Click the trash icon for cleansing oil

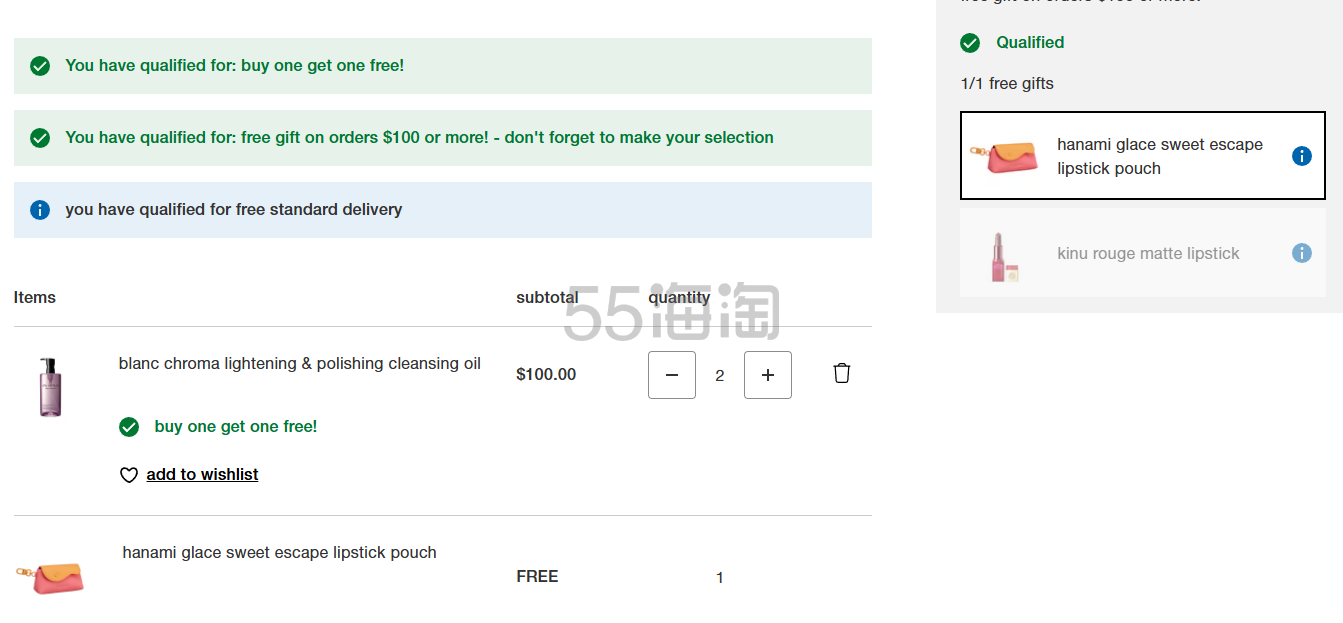(x=842, y=373)
